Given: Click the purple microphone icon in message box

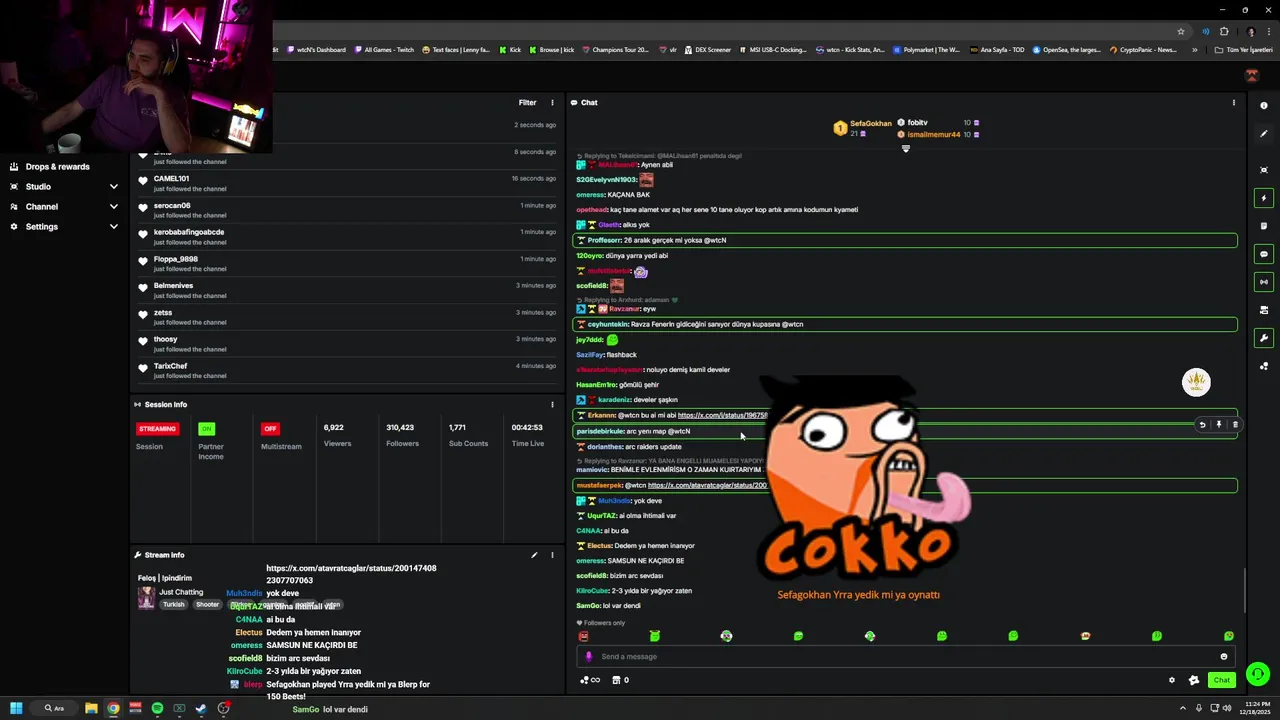Looking at the screenshot, I should pos(588,657).
